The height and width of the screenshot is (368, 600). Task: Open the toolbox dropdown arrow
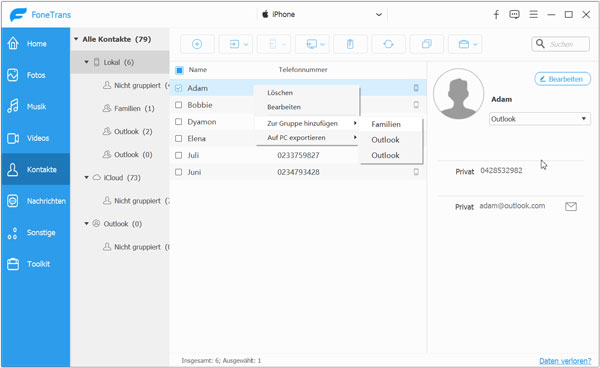[x=475, y=45]
